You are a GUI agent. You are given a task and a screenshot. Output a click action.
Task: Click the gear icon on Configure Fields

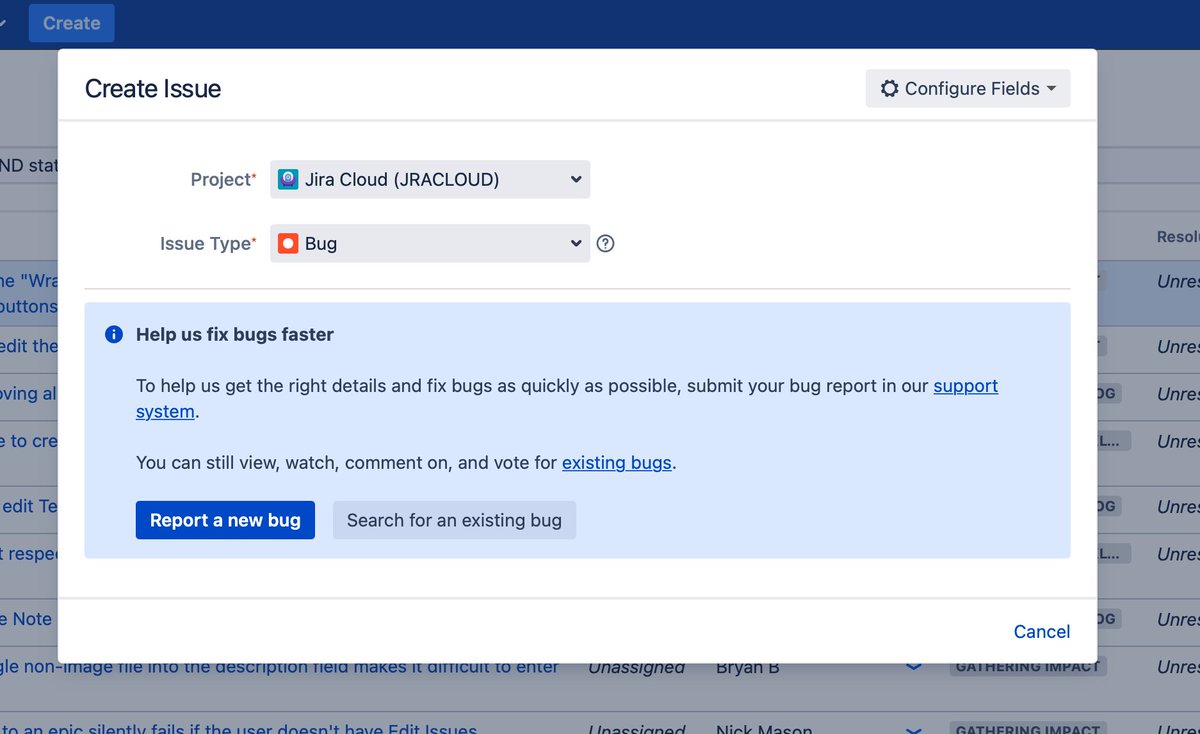(889, 88)
